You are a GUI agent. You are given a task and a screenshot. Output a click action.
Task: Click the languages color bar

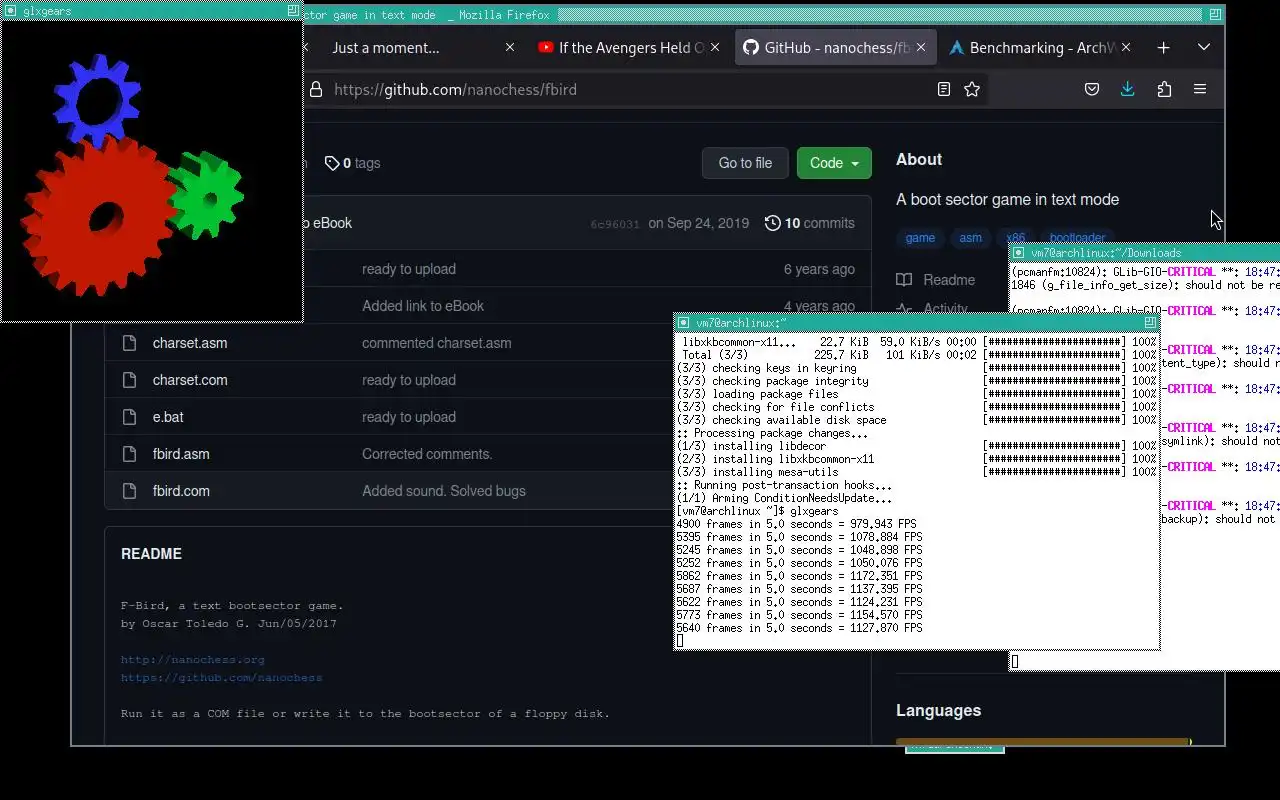(x=1043, y=743)
